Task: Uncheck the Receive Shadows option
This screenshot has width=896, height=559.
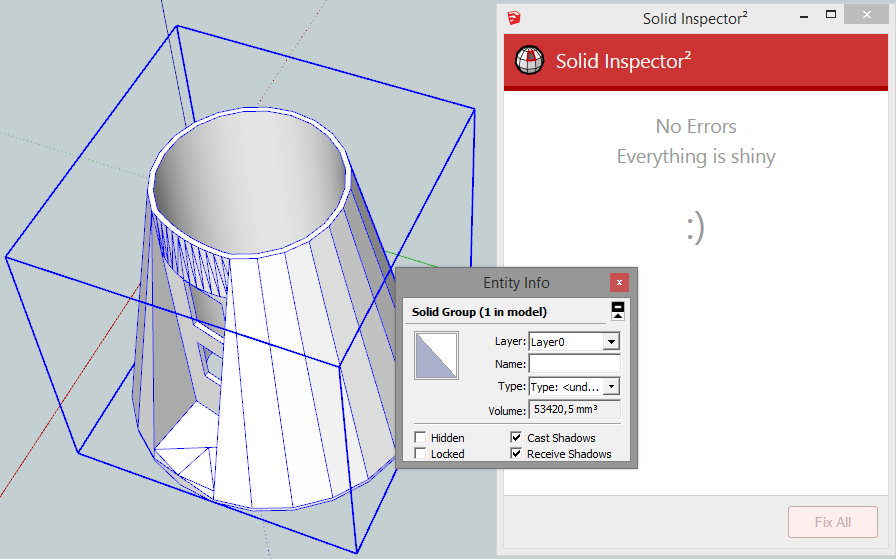Action: click(516, 454)
